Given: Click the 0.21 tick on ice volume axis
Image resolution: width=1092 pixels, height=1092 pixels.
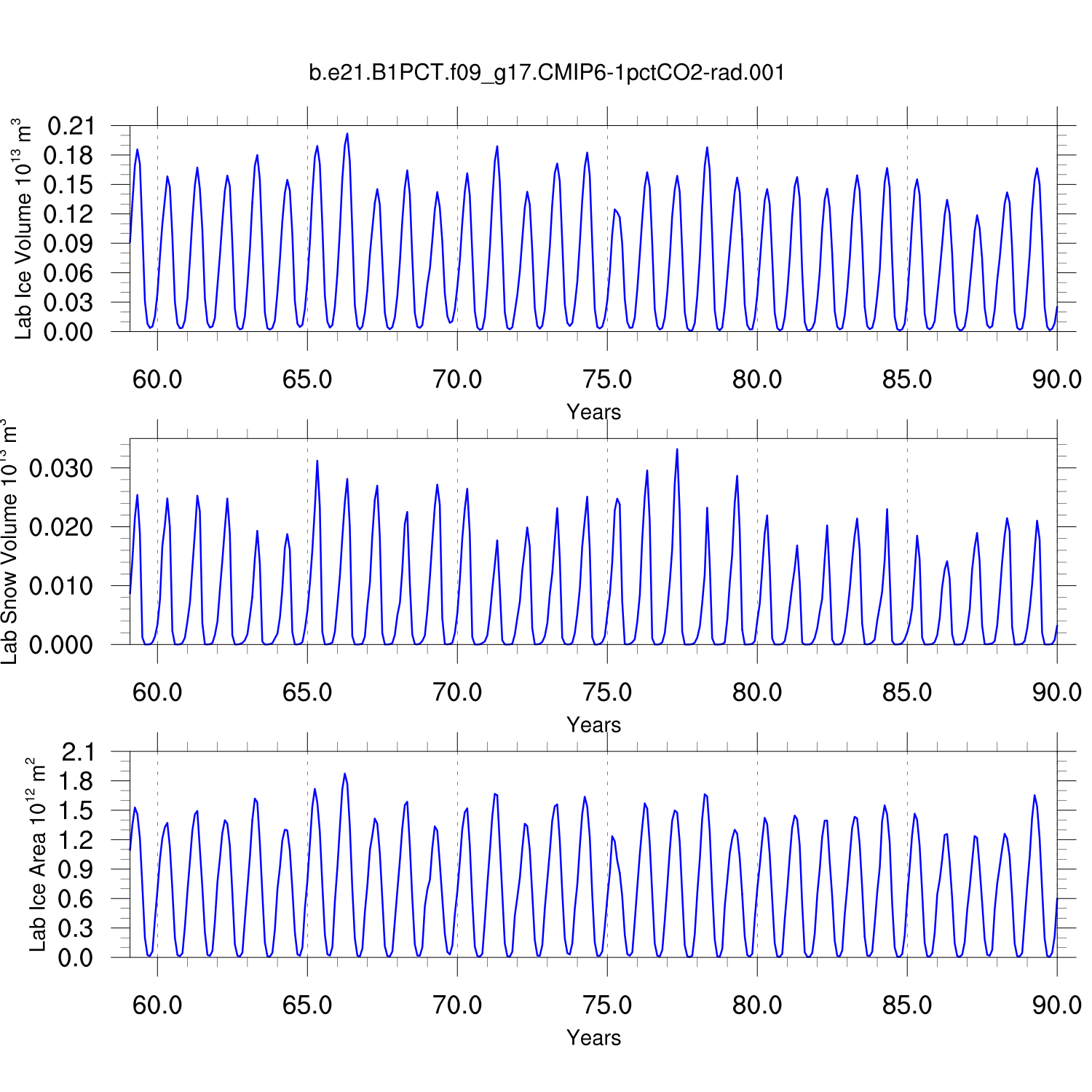Looking at the screenshot, I should 71,126.
